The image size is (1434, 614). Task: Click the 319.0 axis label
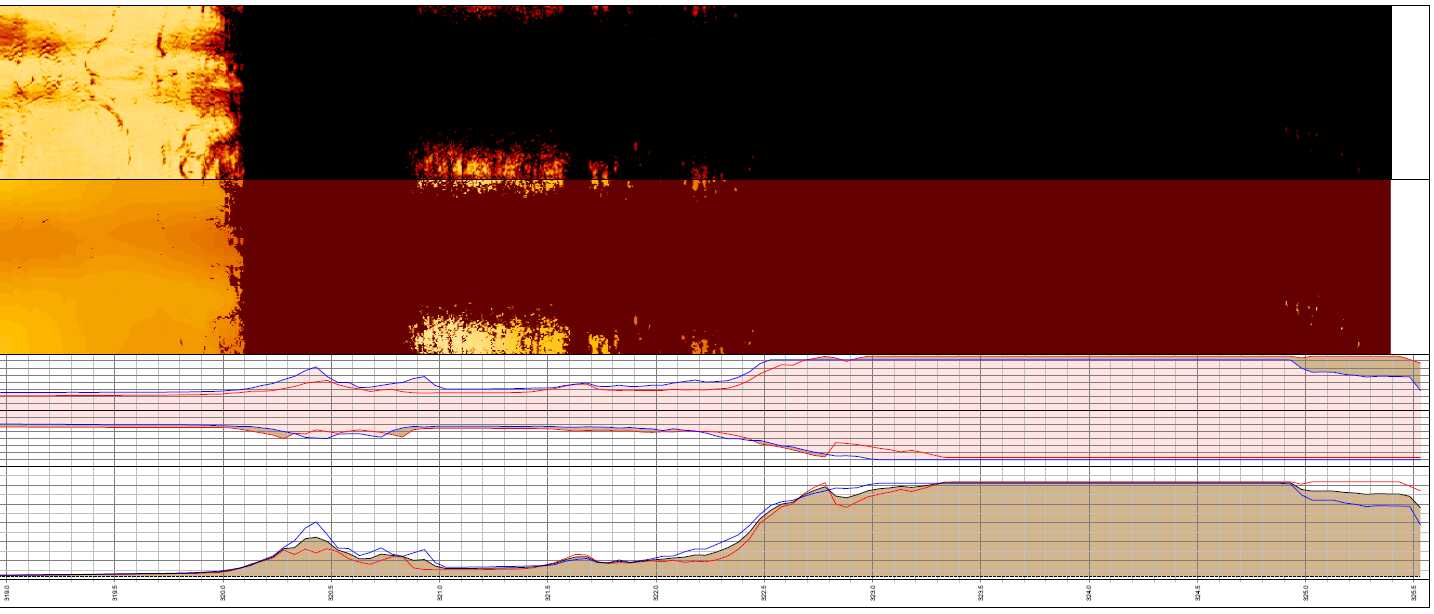(7, 592)
